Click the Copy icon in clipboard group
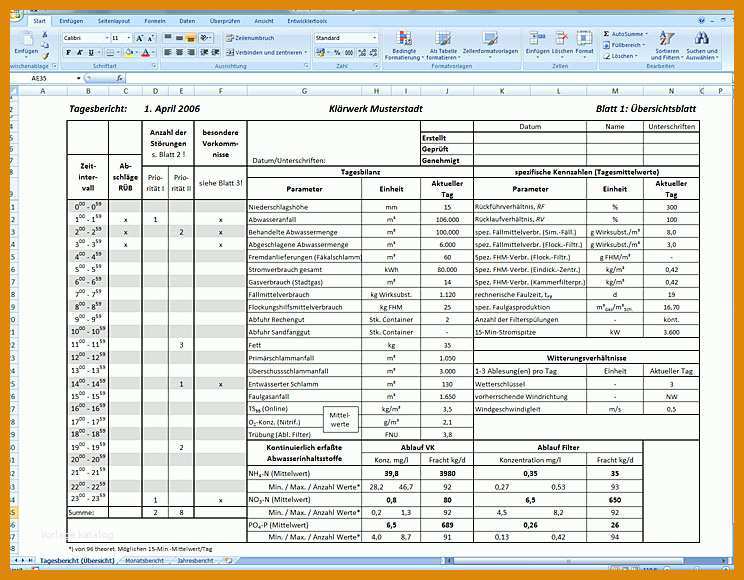Screen dimensions: 744x580 (45, 45)
